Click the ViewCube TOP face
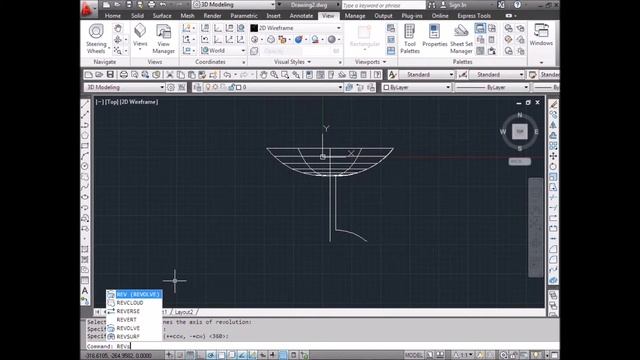Image resolution: width=640 pixels, height=360 pixels. click(x=520, y=131)
